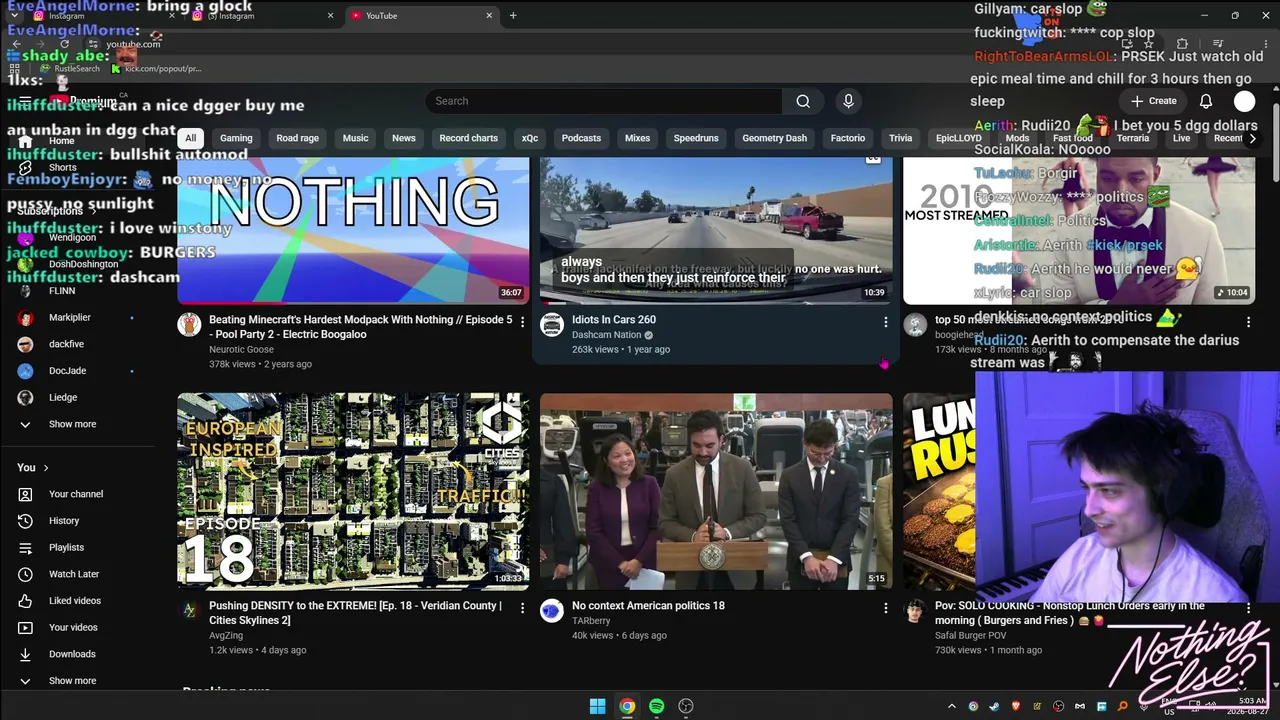Show next filter chips with right arrow
1280x720 pixels.
(1252, 138)
